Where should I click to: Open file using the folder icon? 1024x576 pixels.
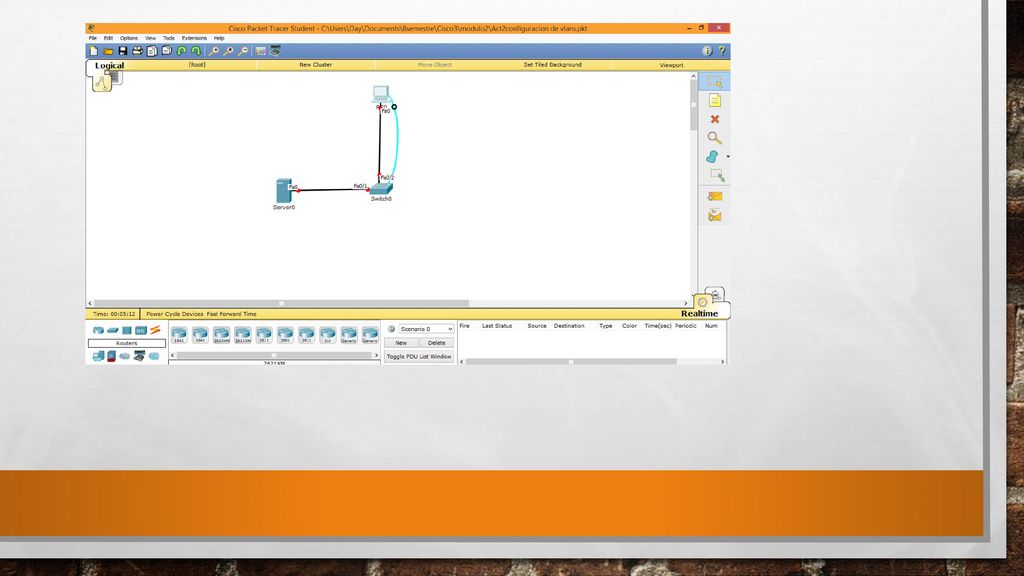[x=108, y=51]
